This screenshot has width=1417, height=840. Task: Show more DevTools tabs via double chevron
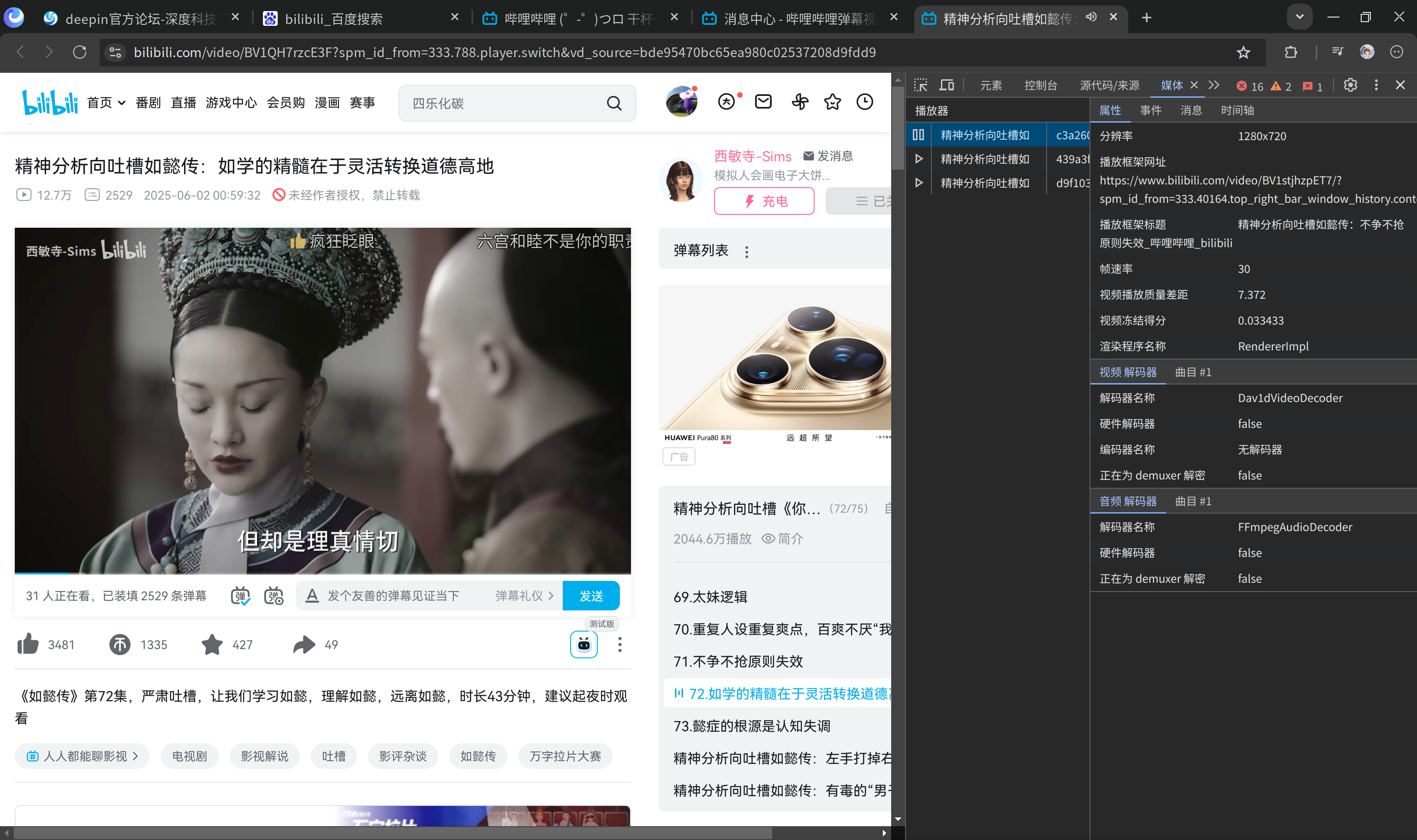coord(1214,85)
